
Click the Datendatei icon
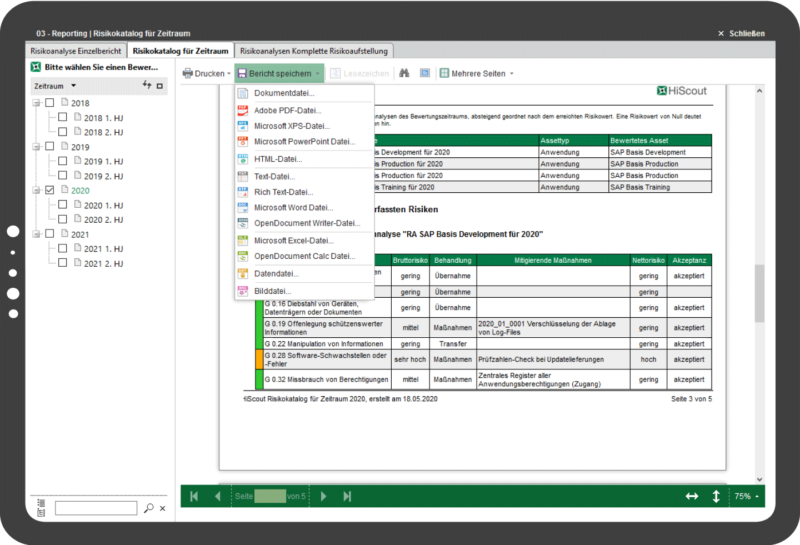243,274
